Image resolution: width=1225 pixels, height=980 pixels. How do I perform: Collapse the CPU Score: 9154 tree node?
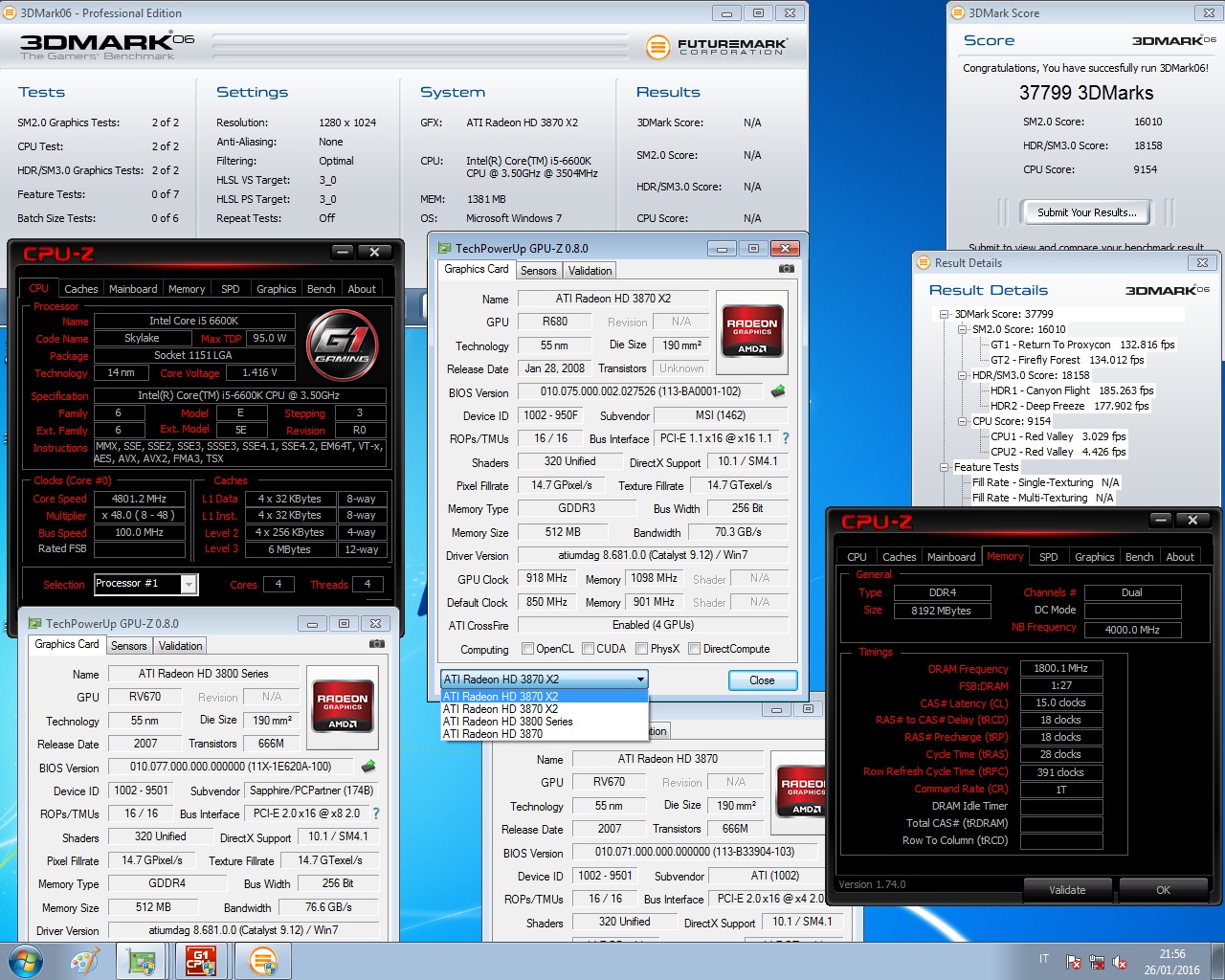[x=962, y=421]
